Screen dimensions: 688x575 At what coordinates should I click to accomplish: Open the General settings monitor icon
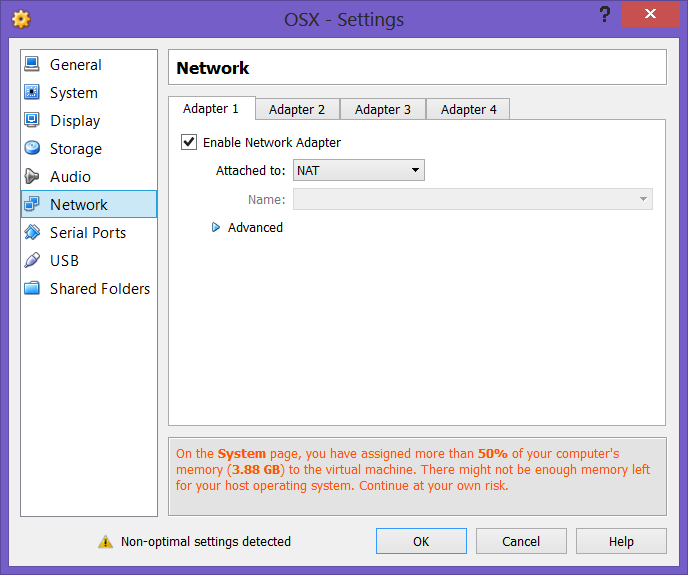pyautogui.click(x=32, y=64)
